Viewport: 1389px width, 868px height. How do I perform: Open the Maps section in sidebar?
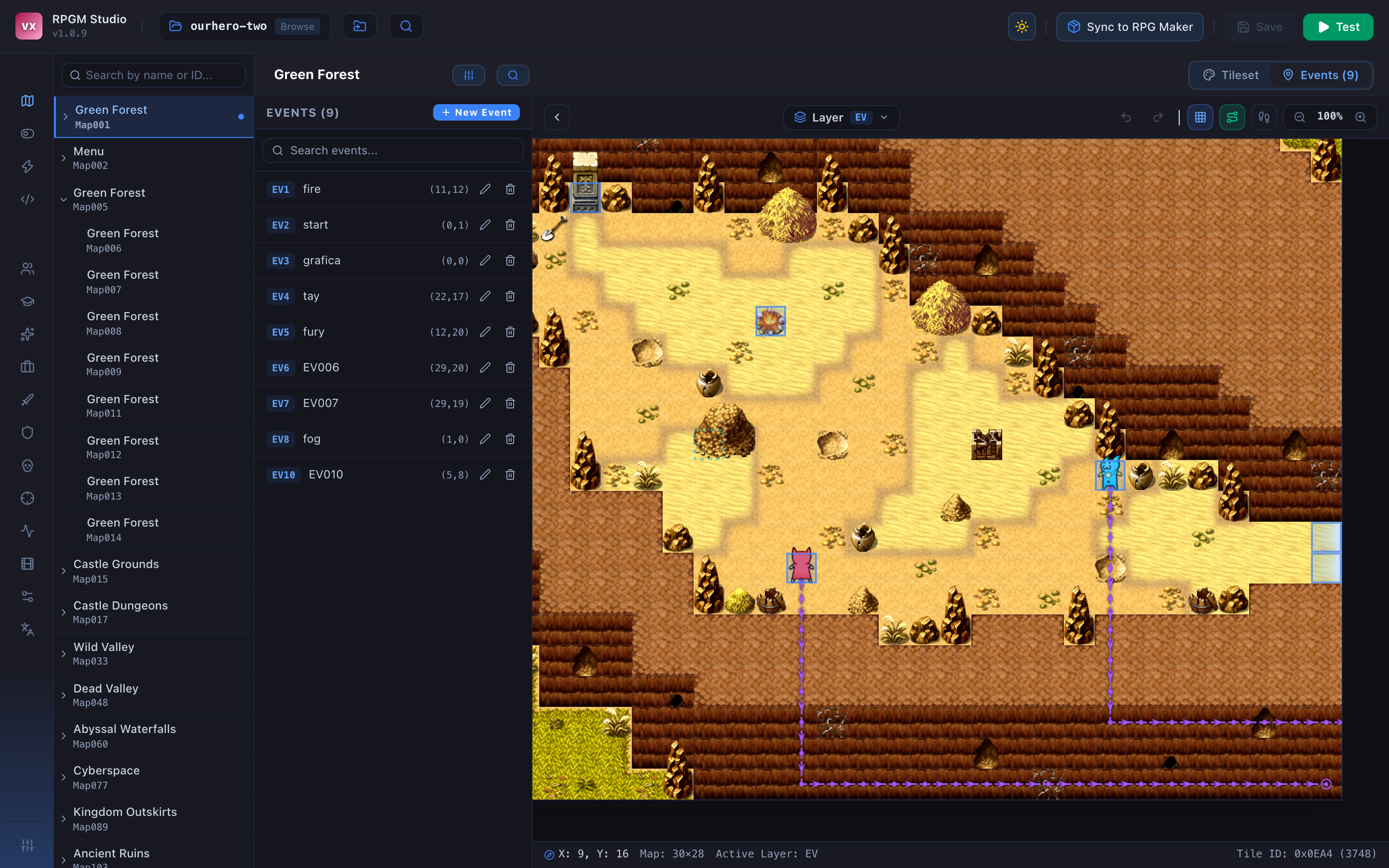coord(27,101)
